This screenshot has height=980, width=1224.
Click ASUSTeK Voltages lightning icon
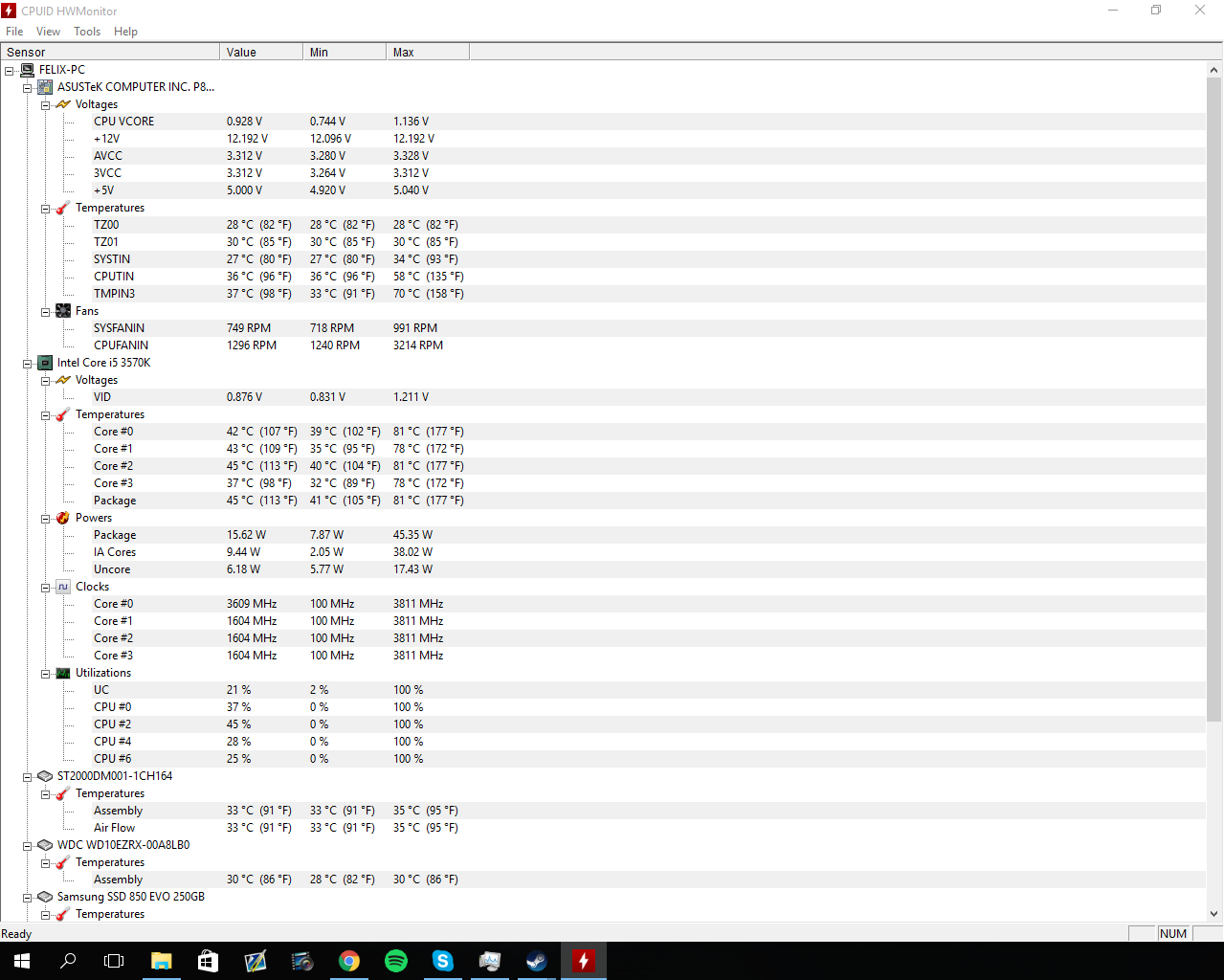63,104
